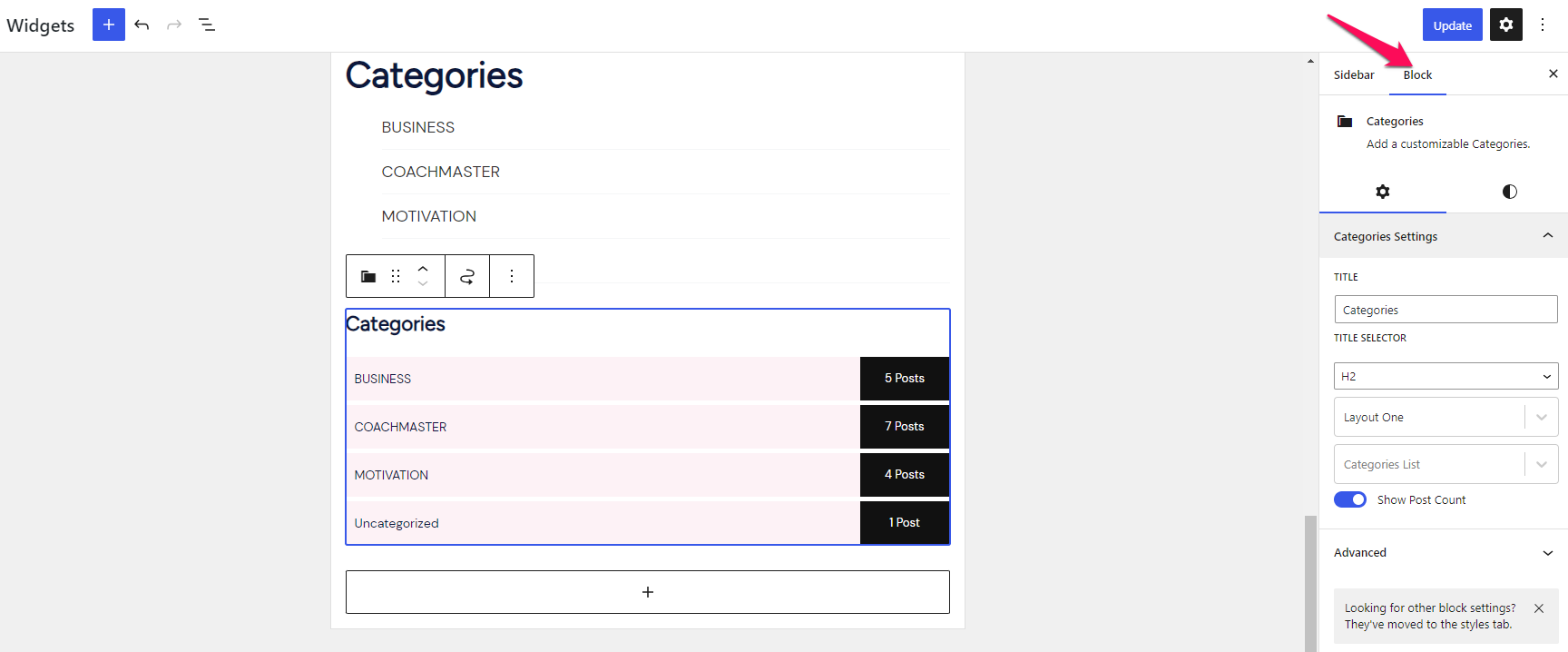Open the TITLE SELECTOR H2 dropdown

coord(1445,375)
